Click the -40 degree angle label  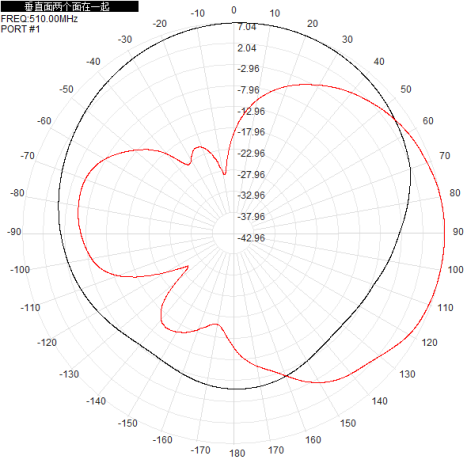coord(93,62)
